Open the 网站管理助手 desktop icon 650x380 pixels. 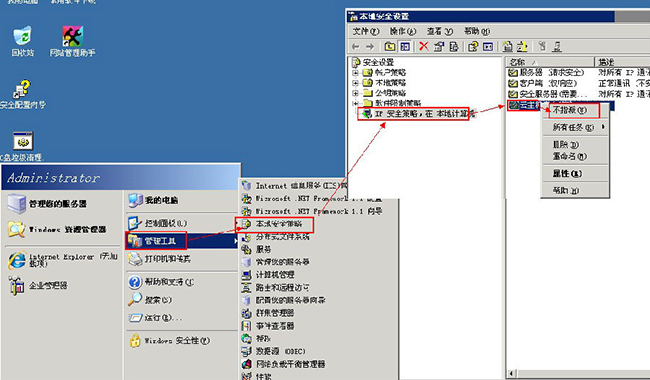[73, 41]
